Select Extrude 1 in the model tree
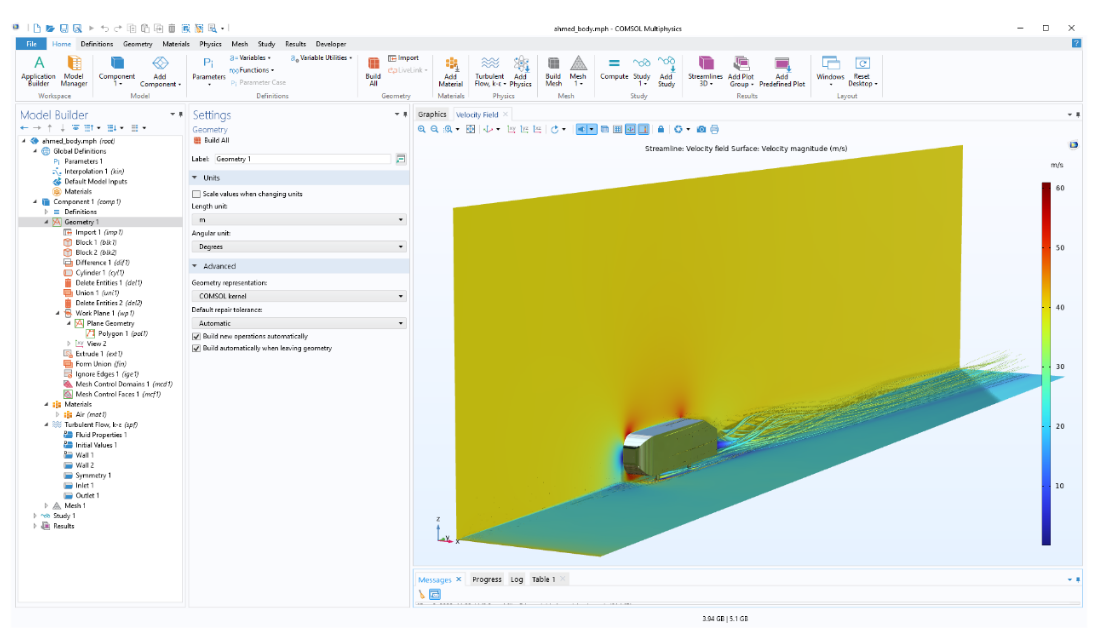The width and height of the screenshot is (1093, 631). [93, 354]
